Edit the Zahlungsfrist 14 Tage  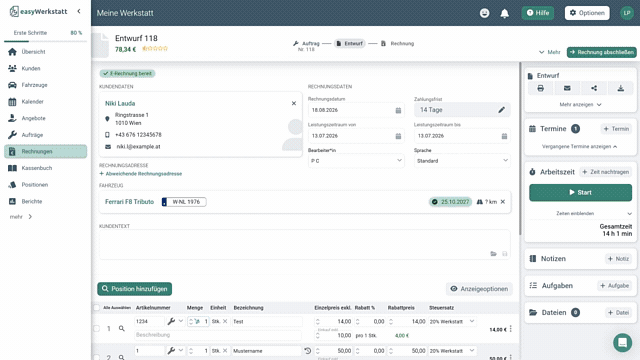502,110
